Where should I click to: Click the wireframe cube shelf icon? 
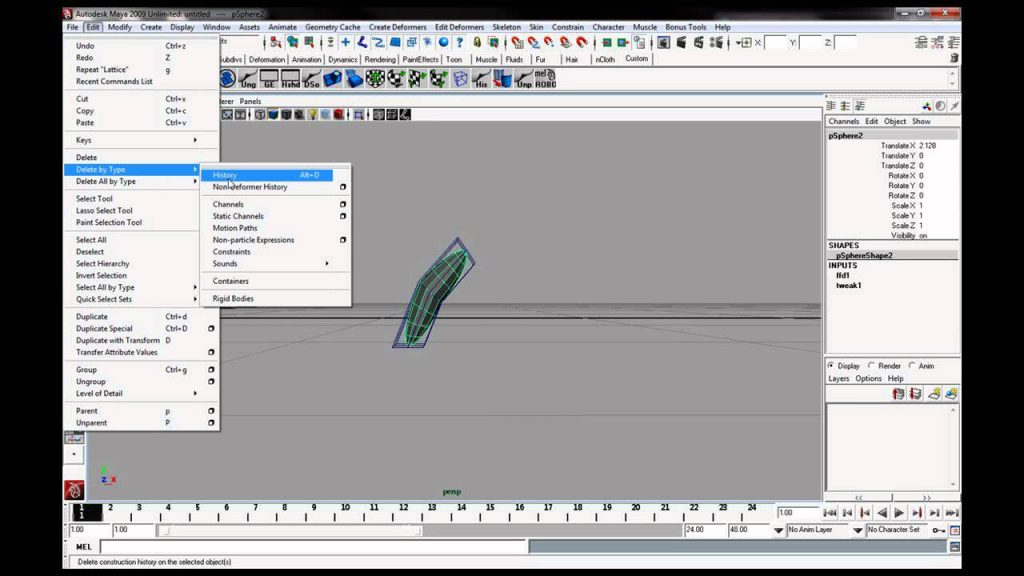point(460,79)
